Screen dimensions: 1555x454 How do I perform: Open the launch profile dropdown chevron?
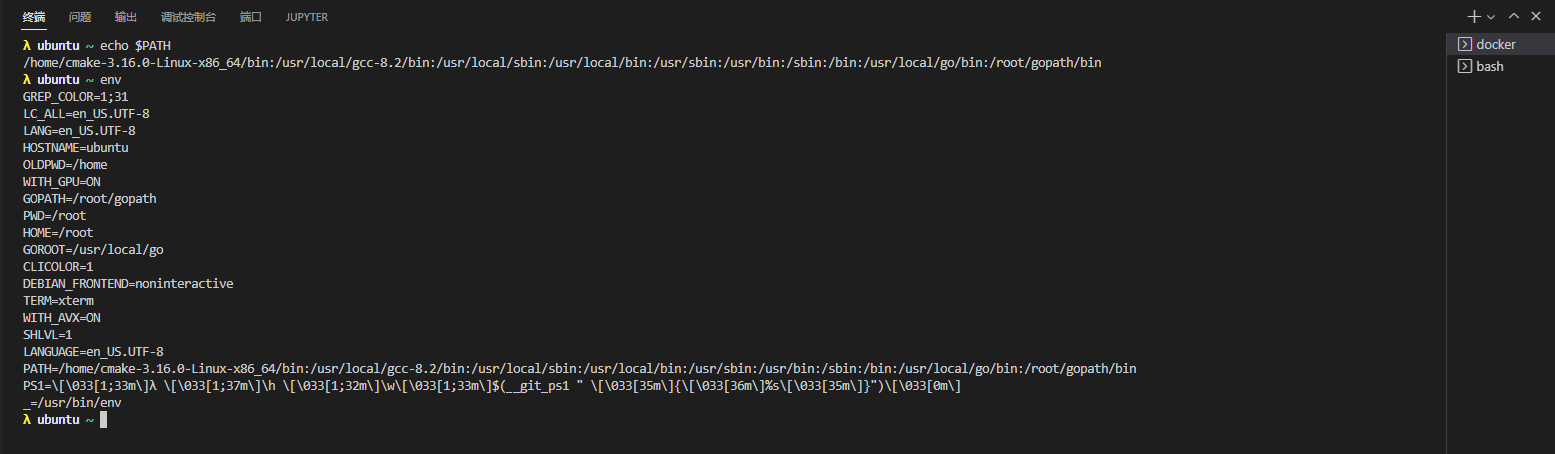pos(1490,17)
